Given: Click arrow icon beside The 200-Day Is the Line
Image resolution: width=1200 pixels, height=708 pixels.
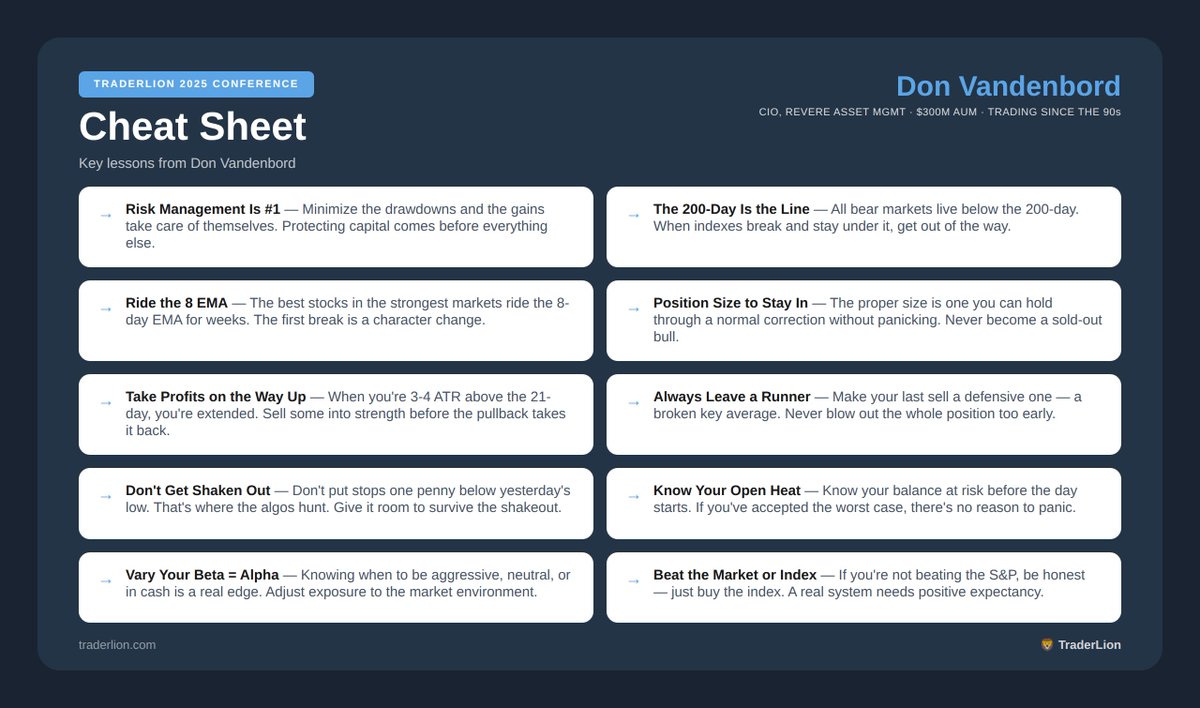Looking at the screenshot, I should [x=633, y=215].
